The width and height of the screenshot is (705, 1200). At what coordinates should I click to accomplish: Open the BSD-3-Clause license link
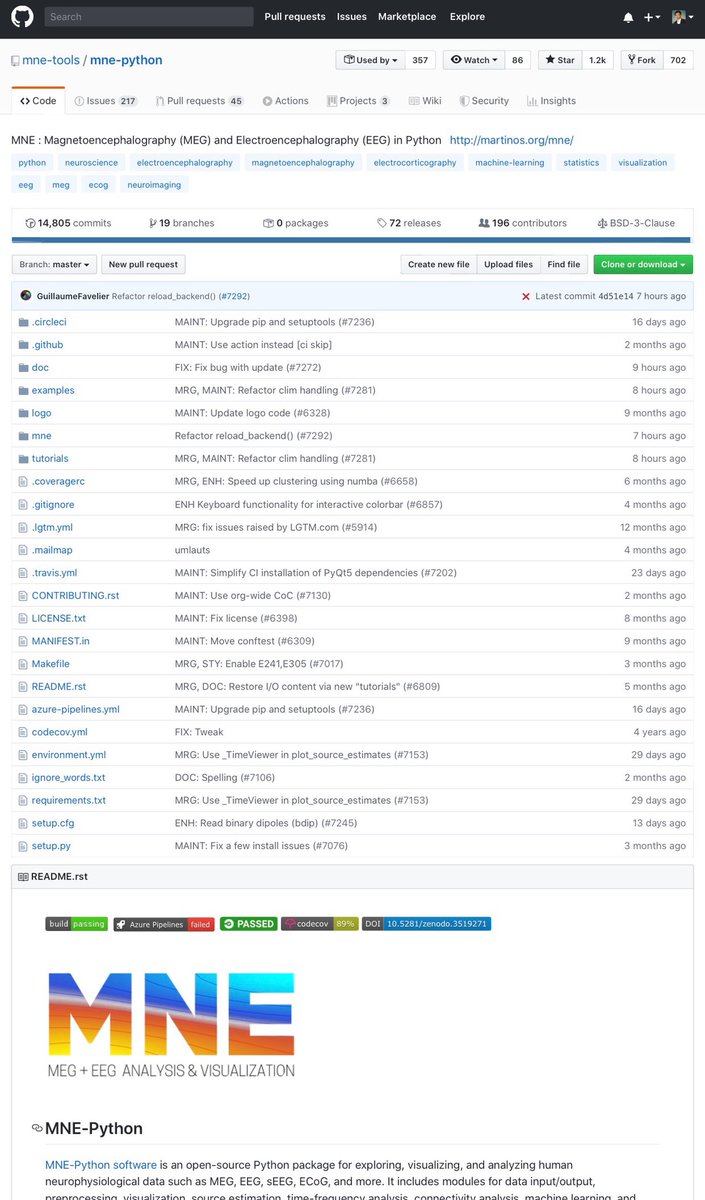636,223
